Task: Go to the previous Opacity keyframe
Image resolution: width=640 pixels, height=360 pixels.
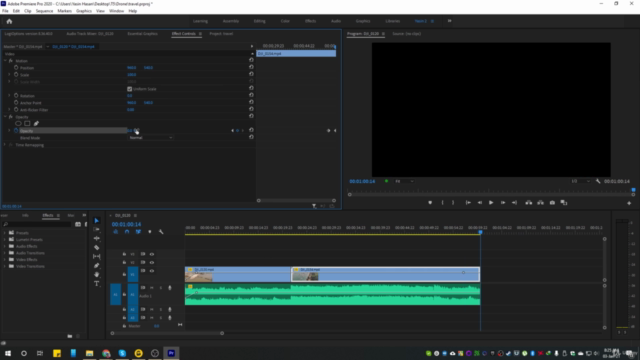Action: (232, 131)
